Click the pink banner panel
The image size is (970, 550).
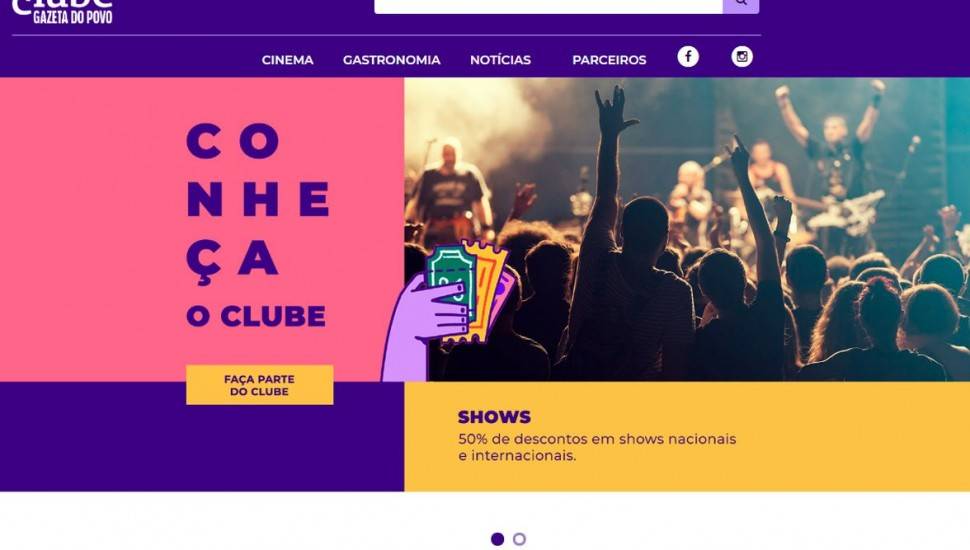click(202, 229)
